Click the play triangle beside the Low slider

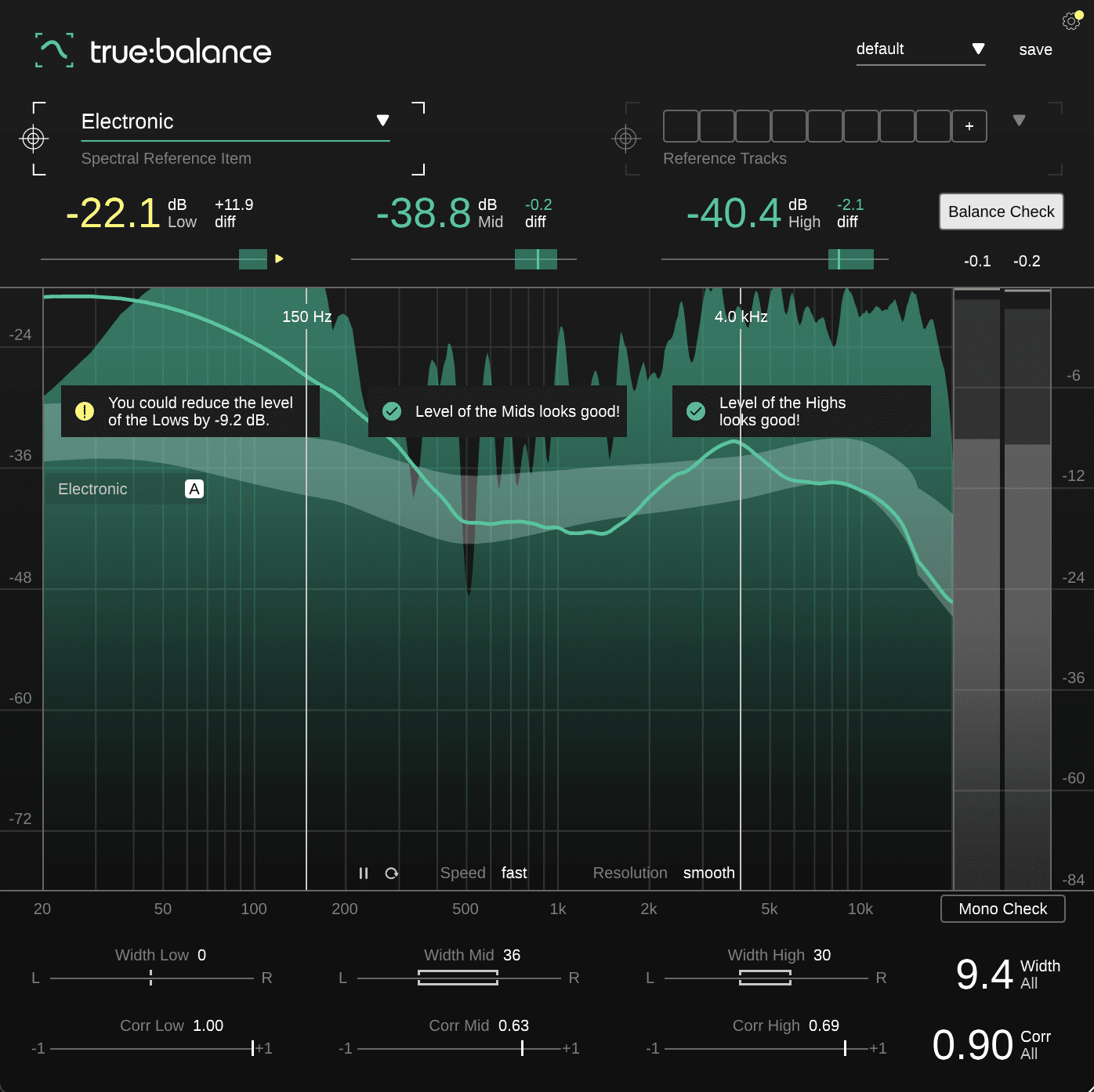[280, 259]
